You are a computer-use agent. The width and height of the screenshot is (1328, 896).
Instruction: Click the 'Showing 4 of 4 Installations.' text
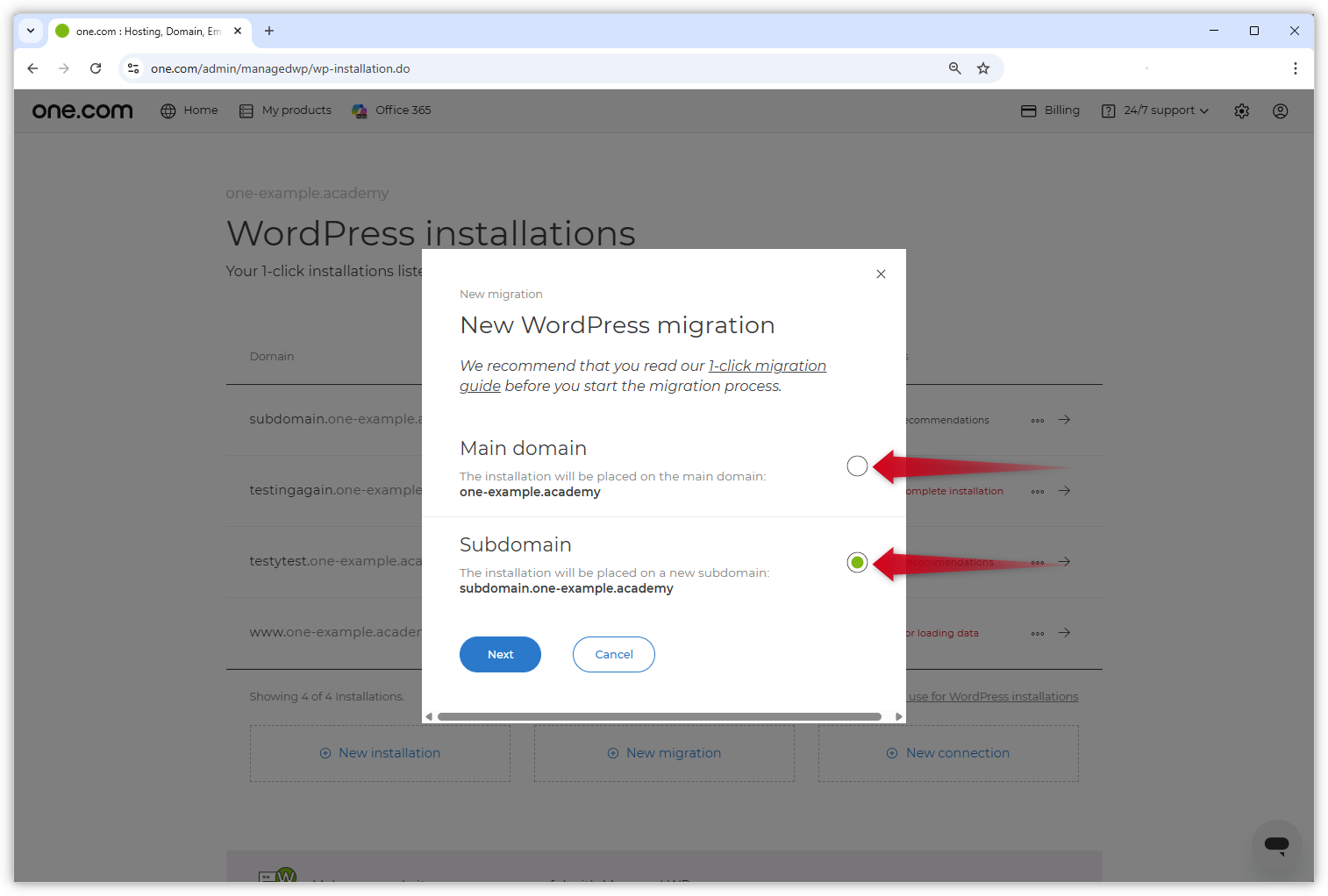pyautogui.click(x=327, y=697)
